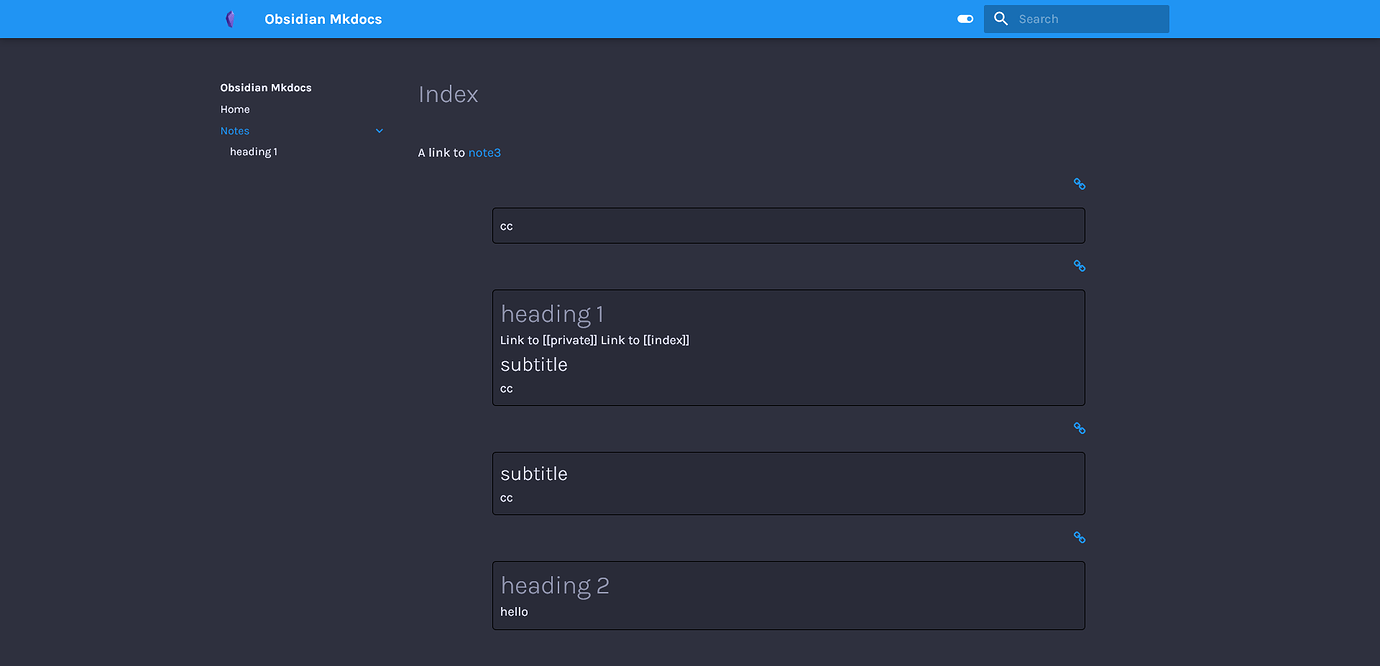The width and height of the screenshot is (1380, 666).
Task: Click the Obsidian Mkdocs site title in header
Action: point(322,18)
